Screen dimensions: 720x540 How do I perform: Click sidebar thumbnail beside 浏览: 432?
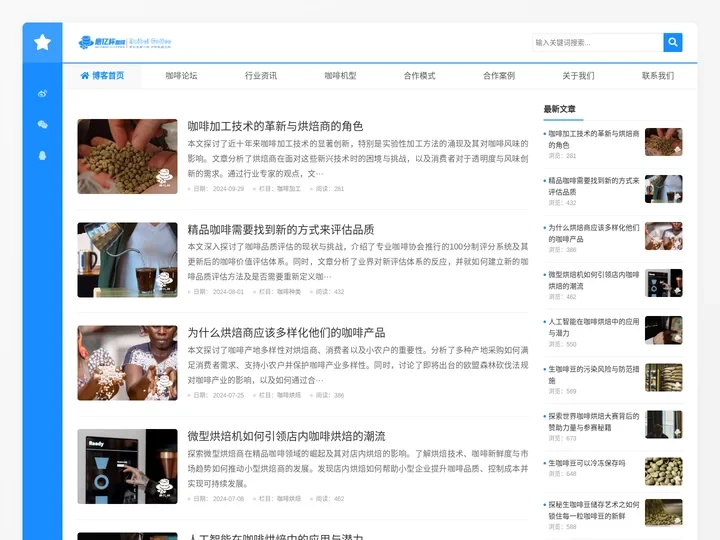[x=664, y=189]
